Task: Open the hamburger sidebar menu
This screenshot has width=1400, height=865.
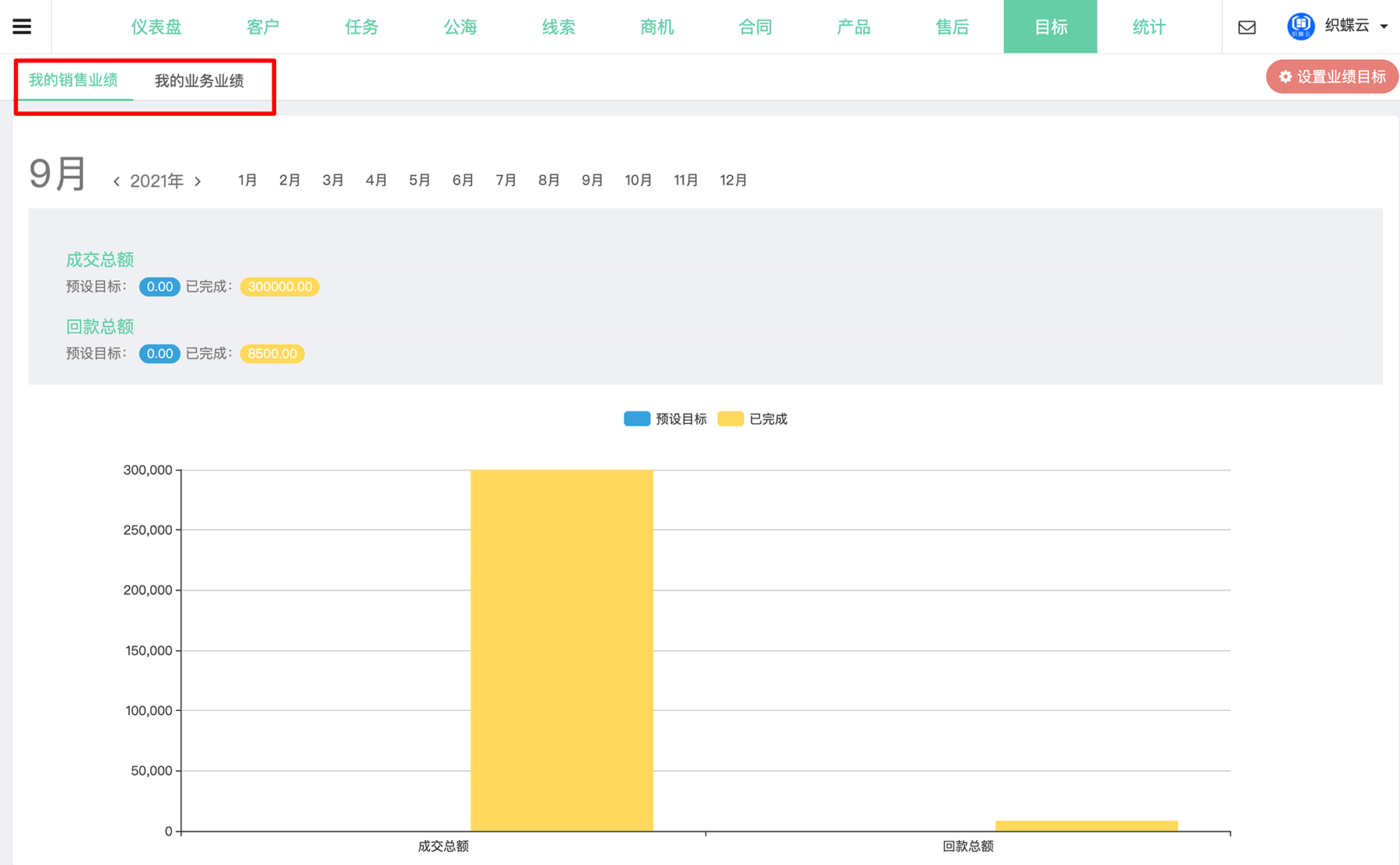Action: coord(22,26)
